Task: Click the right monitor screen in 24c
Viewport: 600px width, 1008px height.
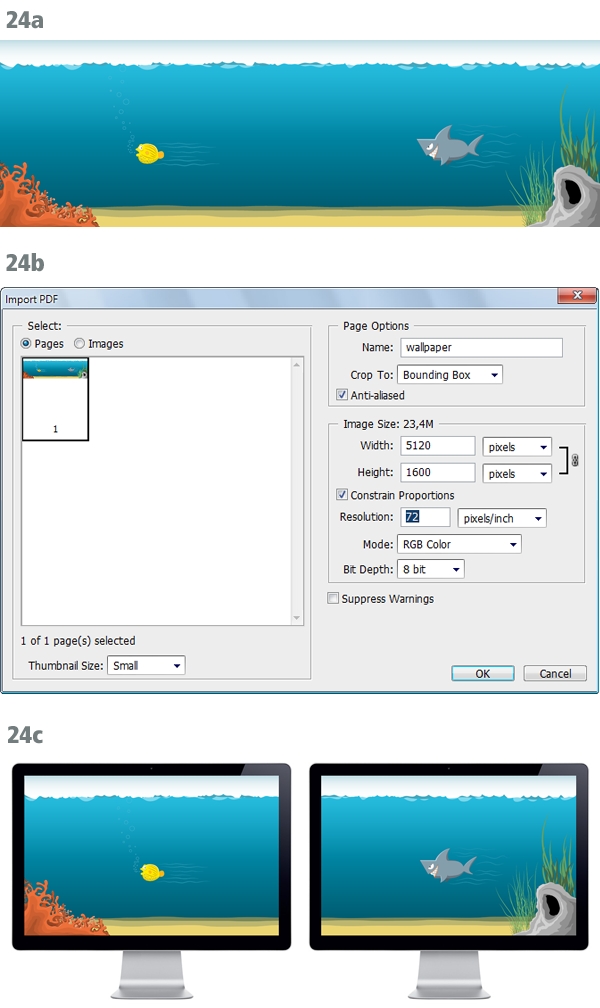Action: [448, 856]
